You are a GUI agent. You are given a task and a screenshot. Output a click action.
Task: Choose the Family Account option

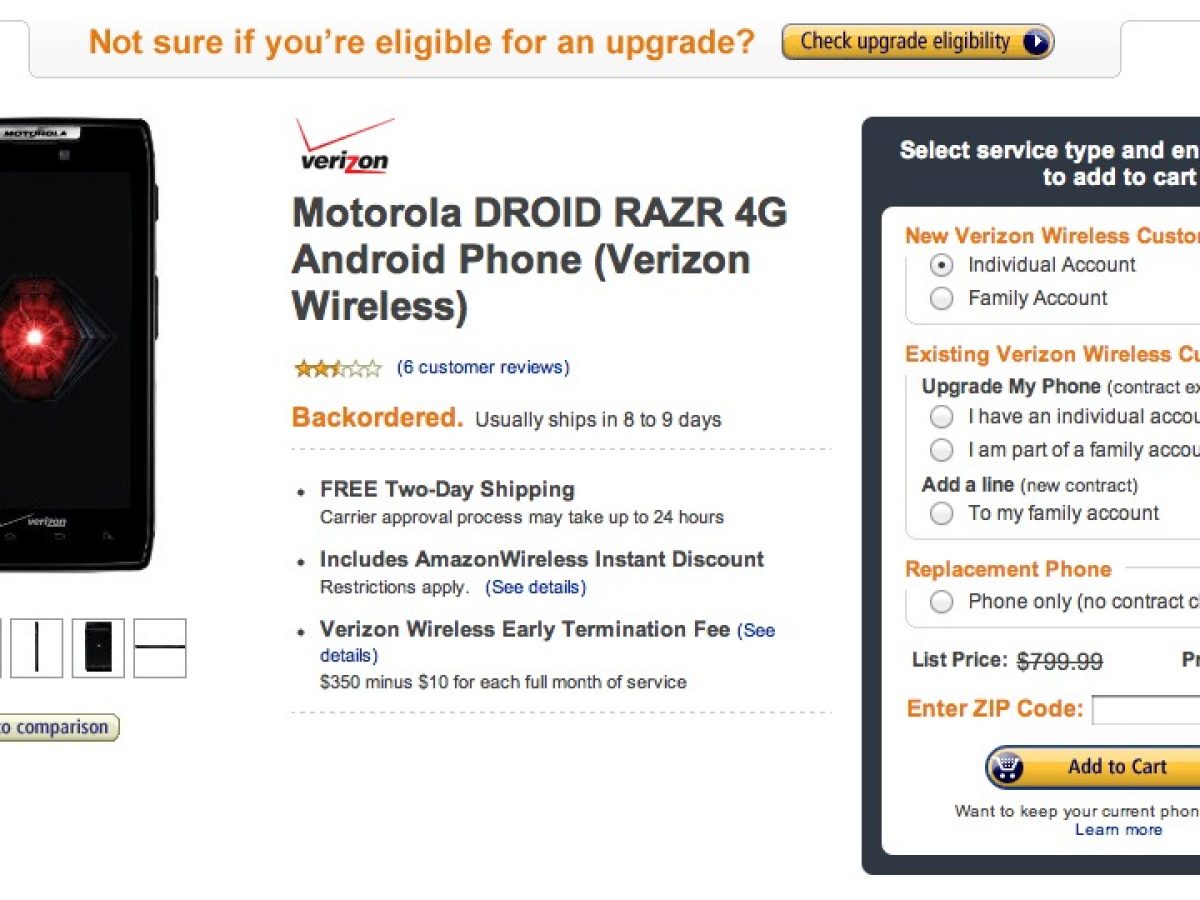941,298
